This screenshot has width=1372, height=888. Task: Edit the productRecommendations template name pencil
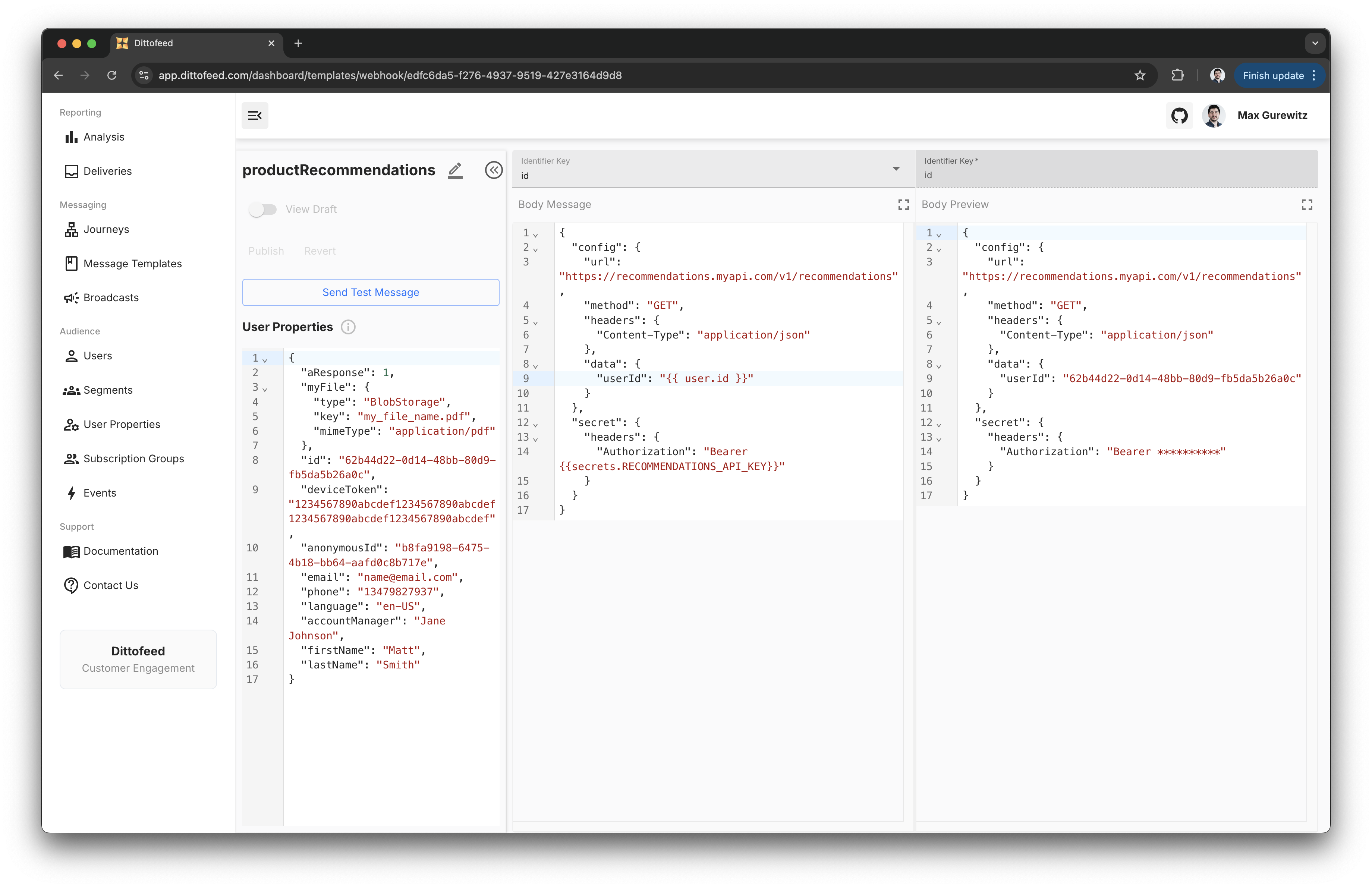pyautogui.click(x=455, y=171)
